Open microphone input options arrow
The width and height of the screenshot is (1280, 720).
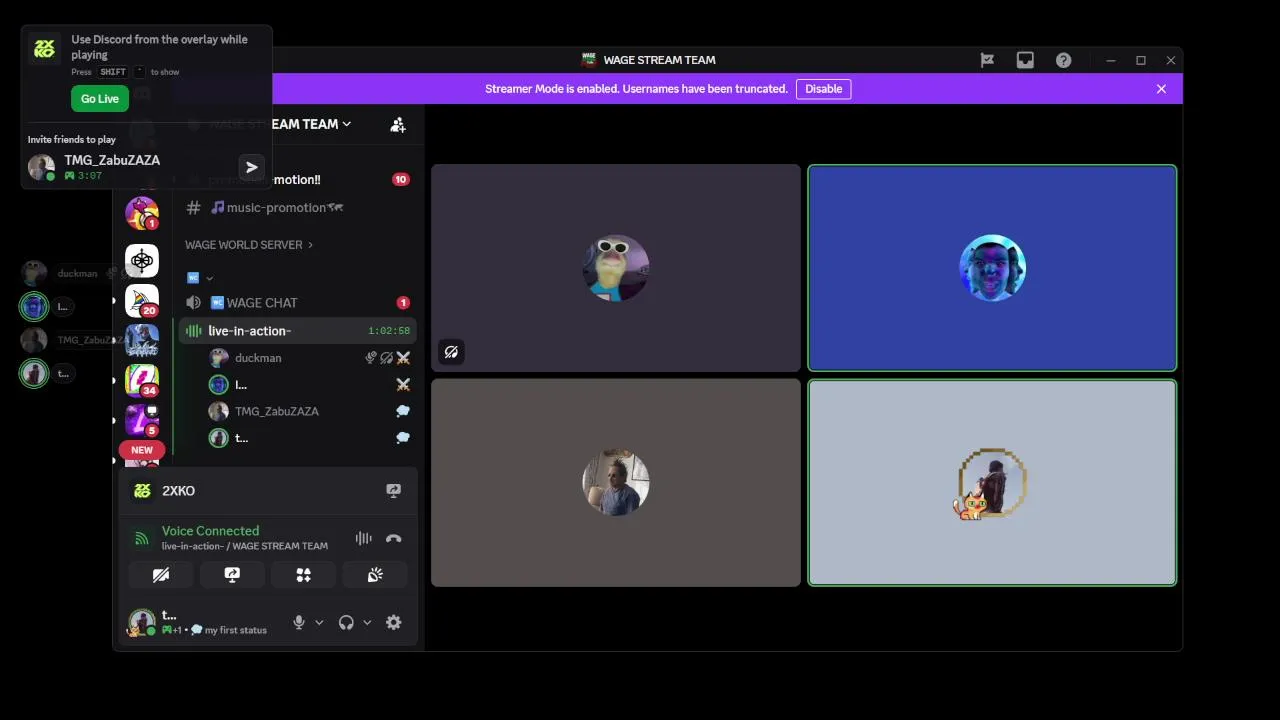(x=319, y=622)
